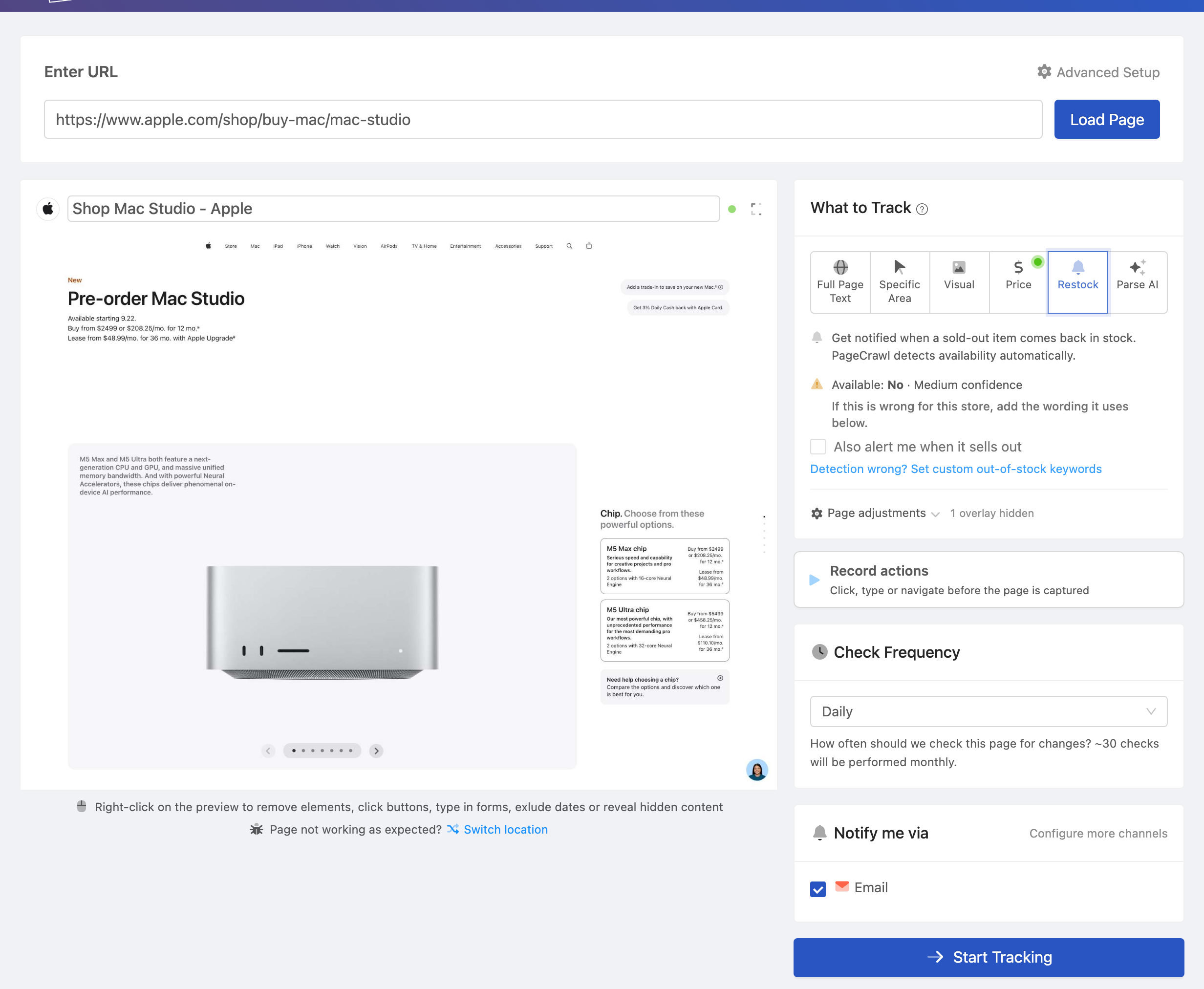Select the M5 Ultra chip option card
Screen dimensions: 1204x989
(x=665, y=630)
